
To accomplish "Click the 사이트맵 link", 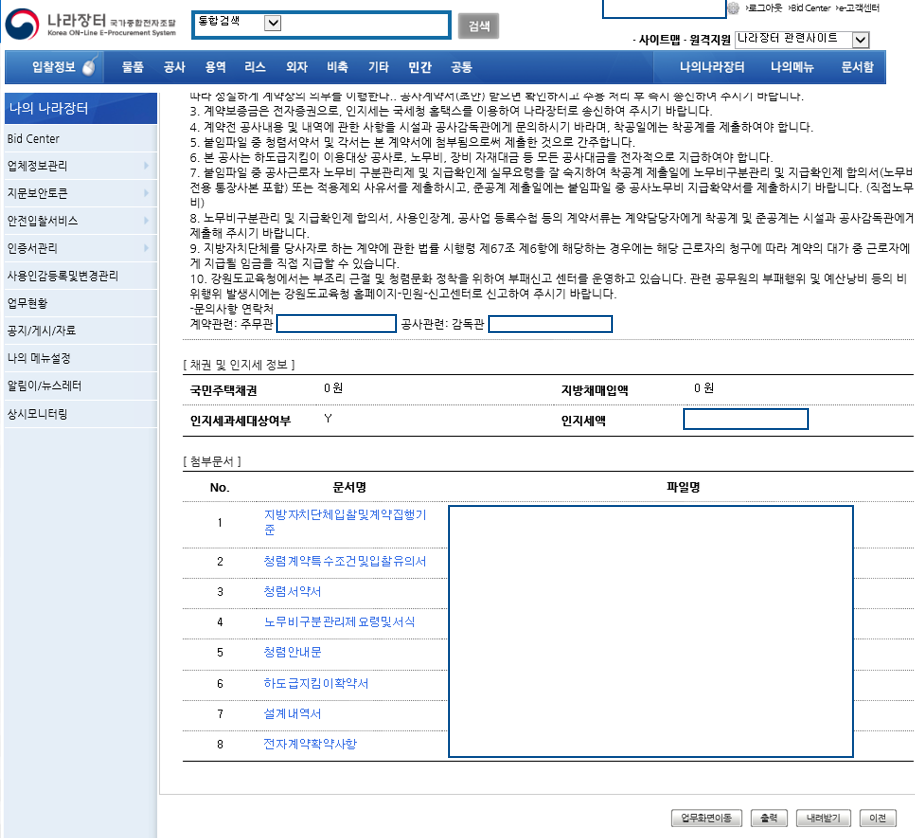I will coord(659,40).
